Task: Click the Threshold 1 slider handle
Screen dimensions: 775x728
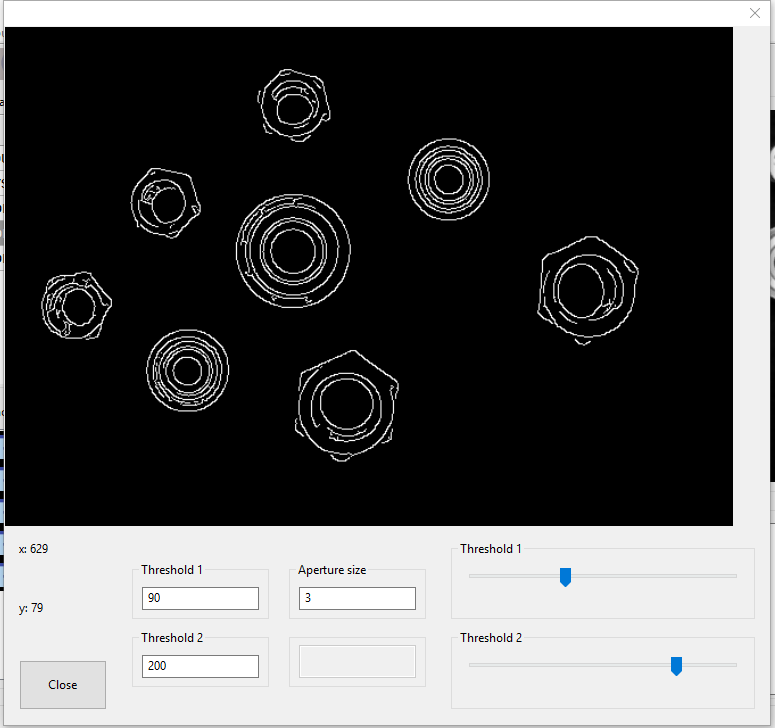Action: (565, 577)
